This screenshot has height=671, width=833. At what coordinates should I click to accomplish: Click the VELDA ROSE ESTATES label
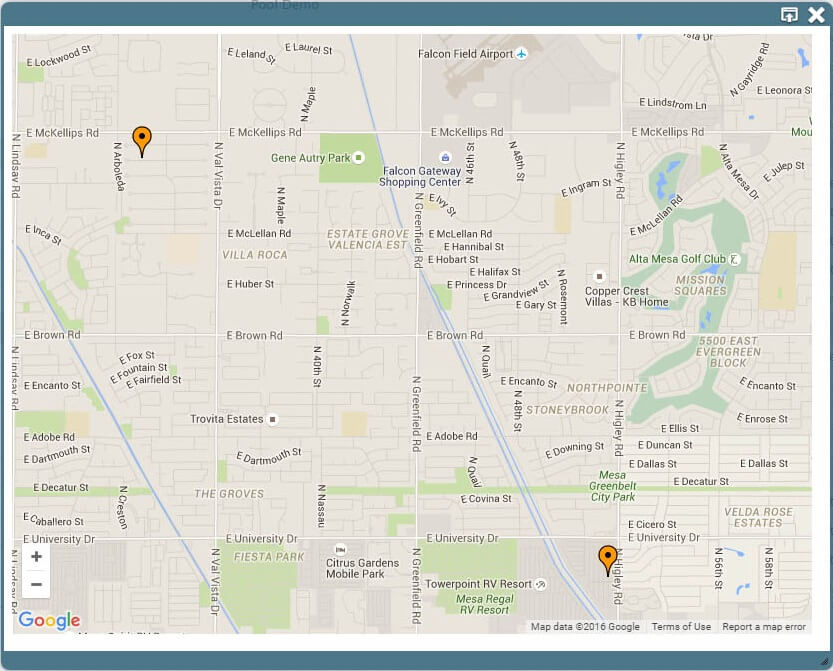(x=759, y=517)
